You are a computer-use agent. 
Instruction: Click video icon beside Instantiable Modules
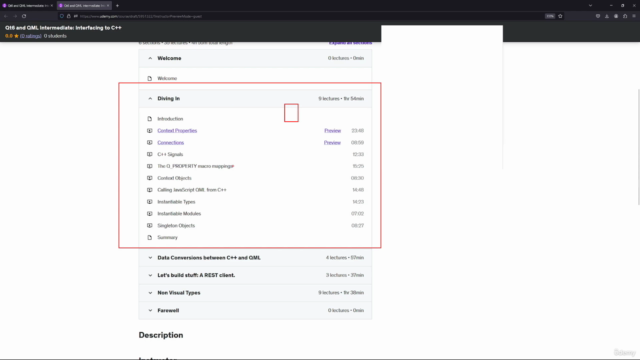point(150,213)
